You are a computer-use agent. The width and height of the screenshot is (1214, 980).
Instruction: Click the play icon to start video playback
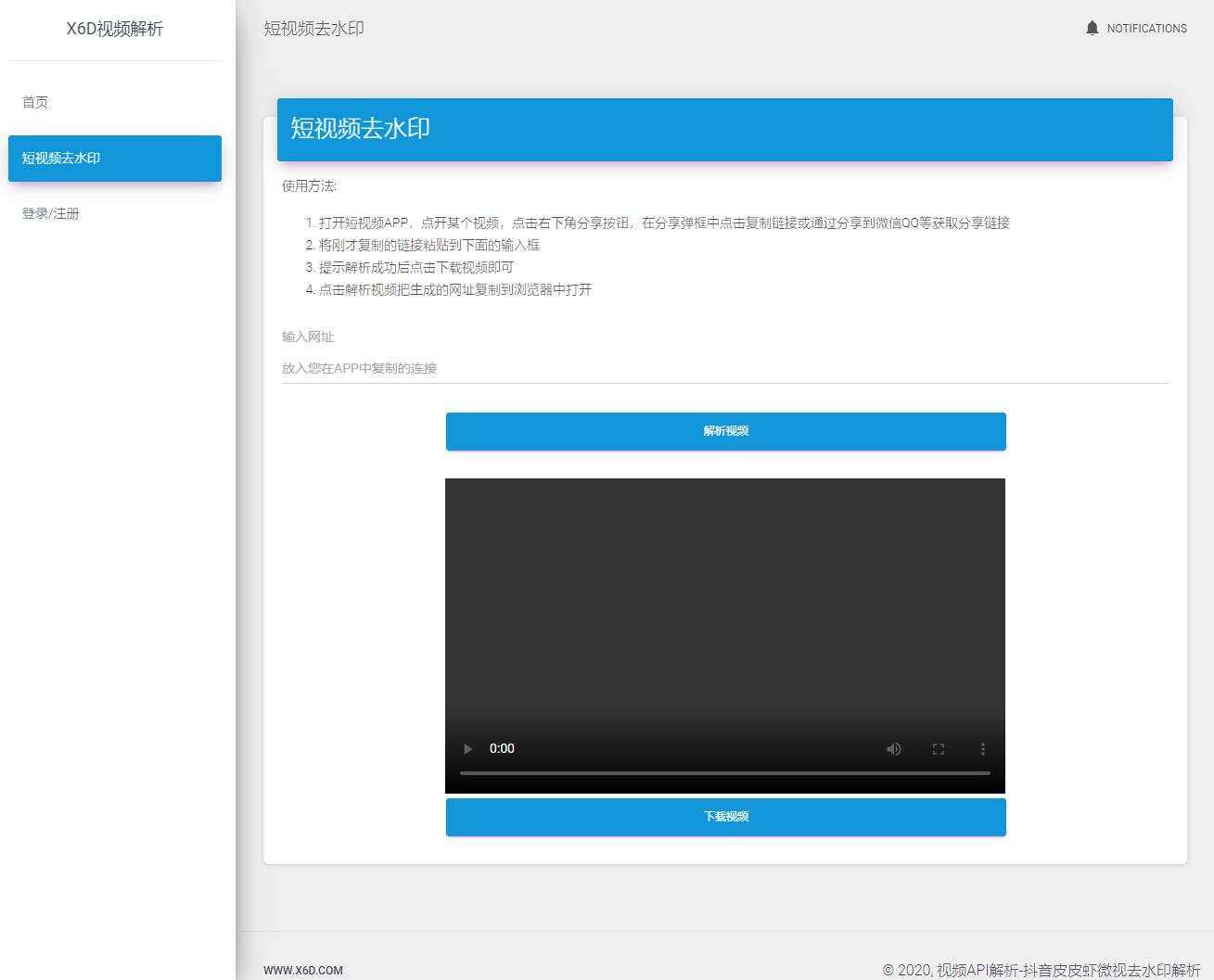[467, 748]
